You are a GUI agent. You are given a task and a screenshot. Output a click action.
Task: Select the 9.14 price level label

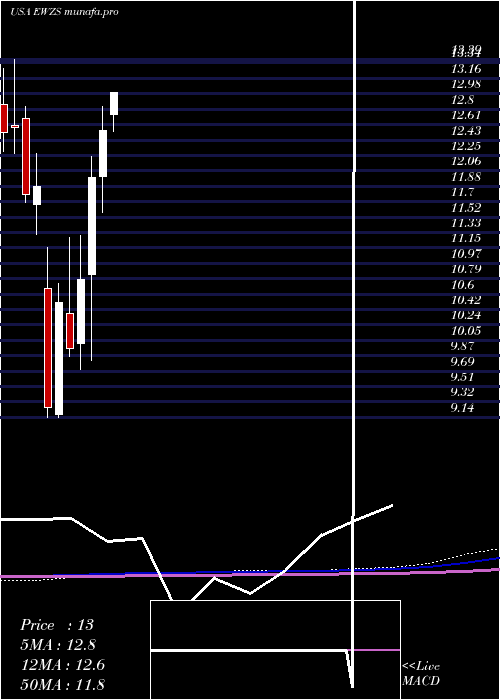[462, 408]
